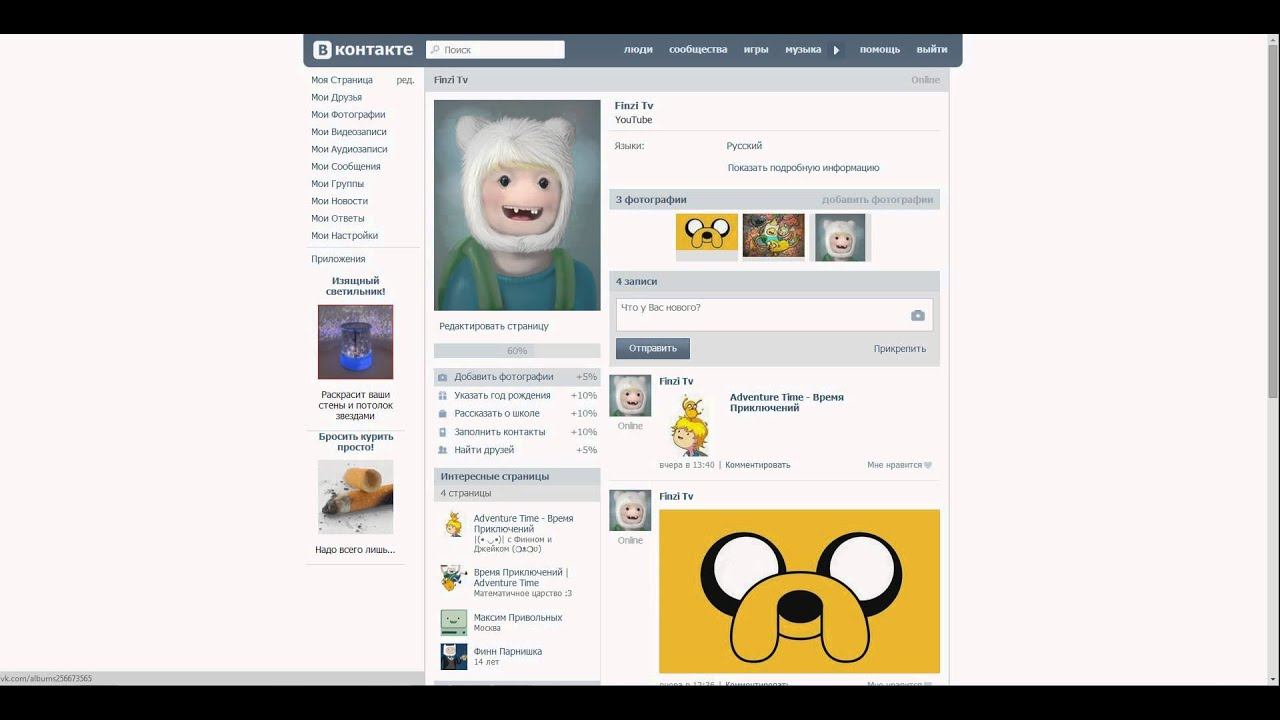Image resolution: width=1280 pixels, height=720 pixels.
Task: Click the camera icon in post box
Action: tap(917, 315)
